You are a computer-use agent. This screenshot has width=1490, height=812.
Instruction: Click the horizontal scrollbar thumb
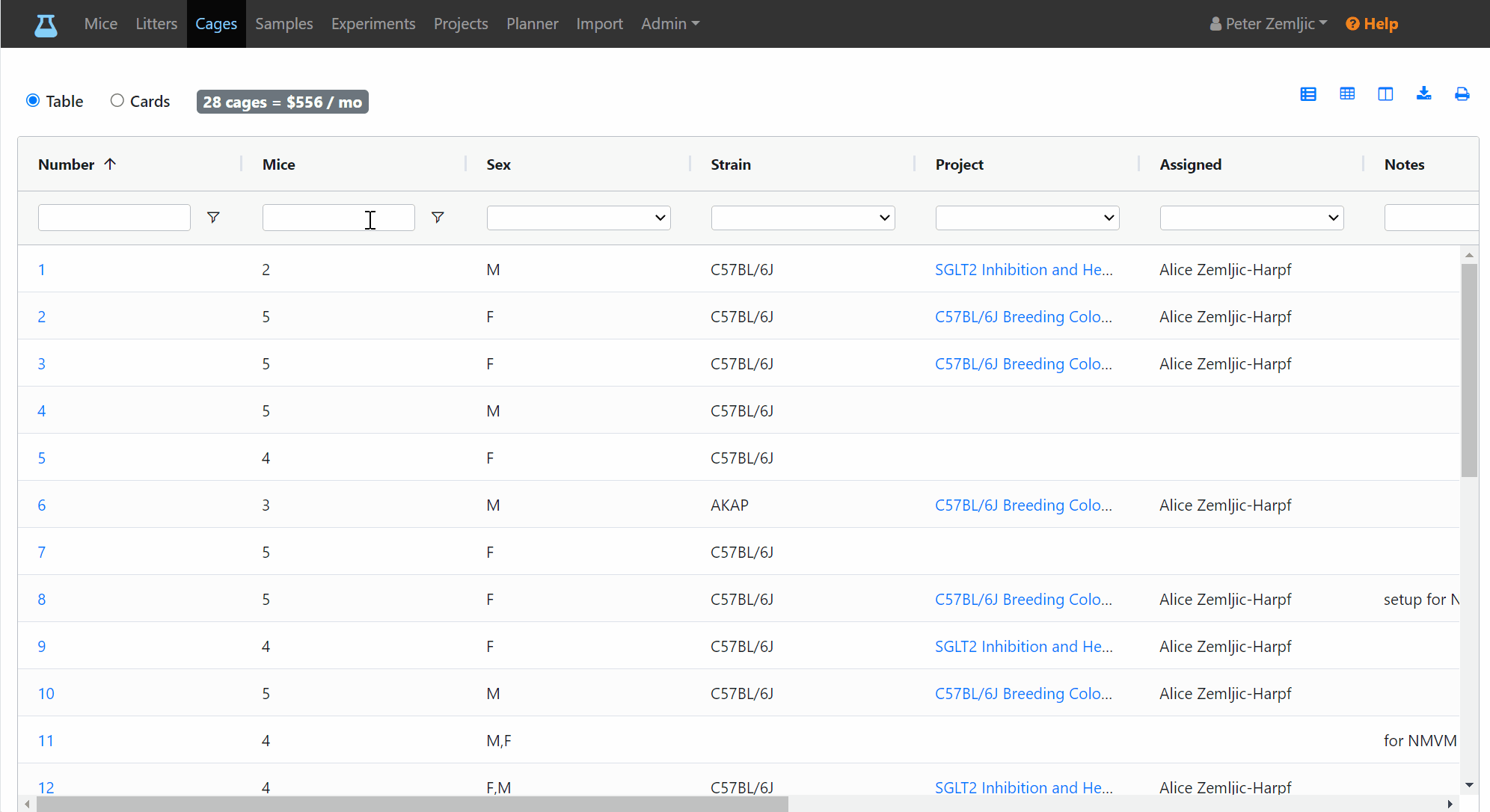412,804
